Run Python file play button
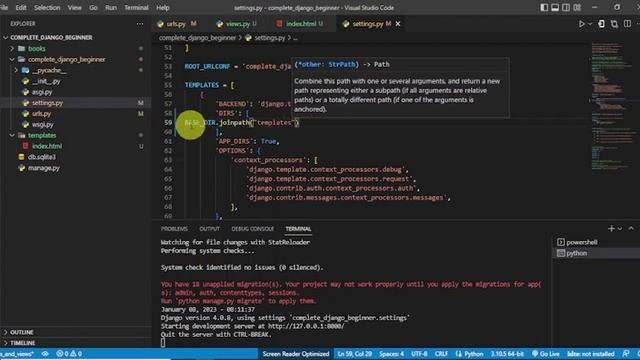Image resolution: width=640 pixels, height=360 pixels. click(x=582, y=24)
